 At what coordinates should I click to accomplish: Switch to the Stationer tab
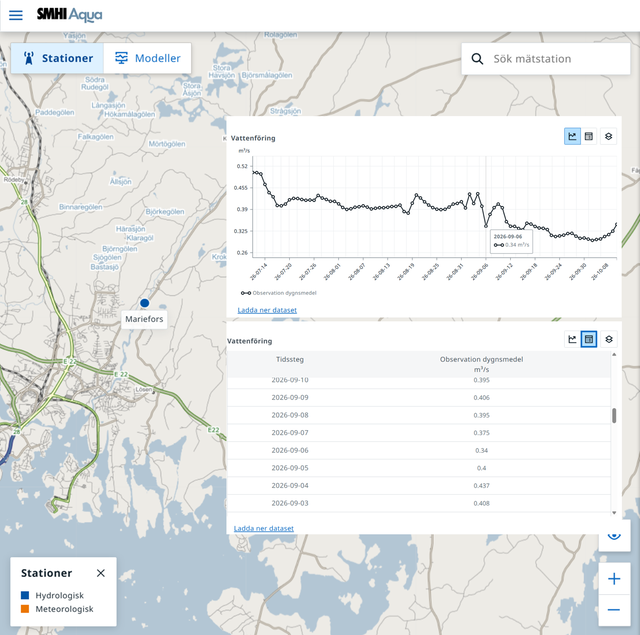57,58
